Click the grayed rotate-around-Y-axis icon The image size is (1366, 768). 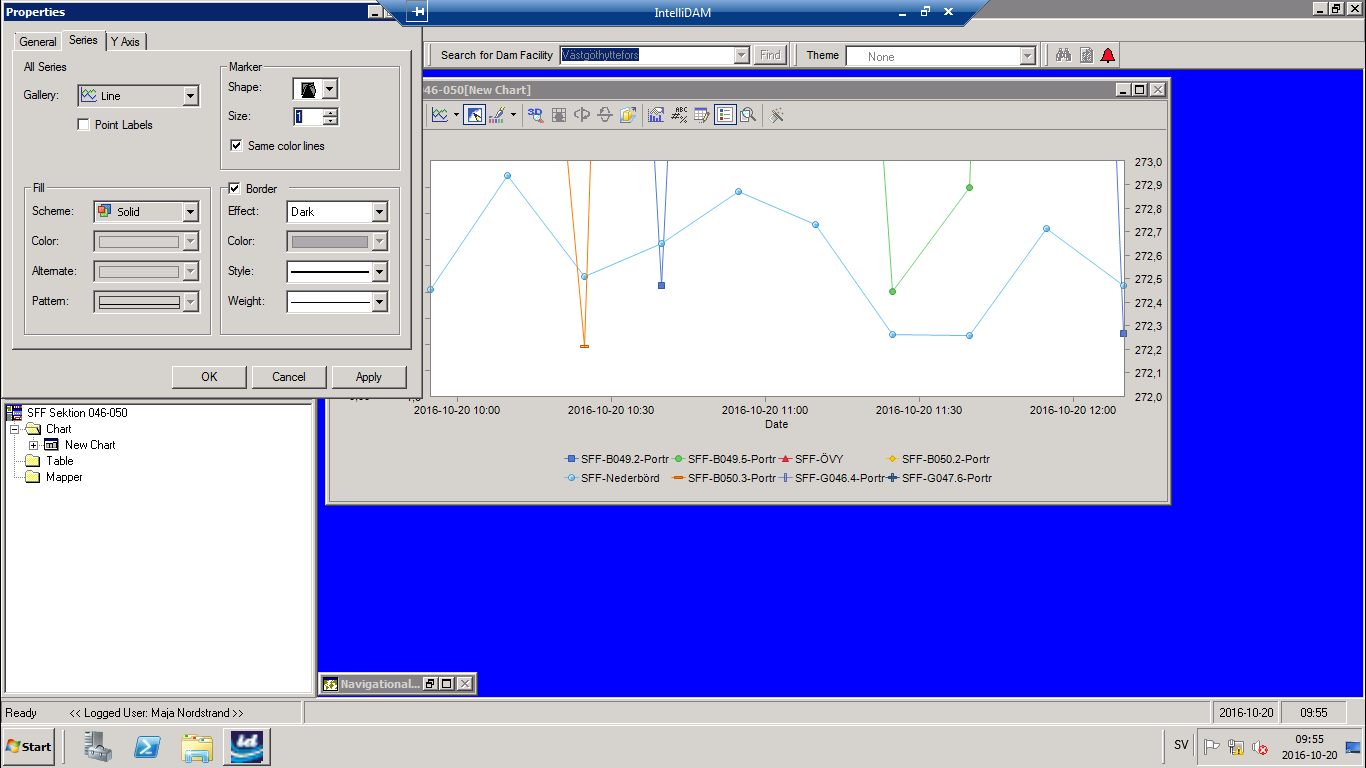tap(582, 115)
